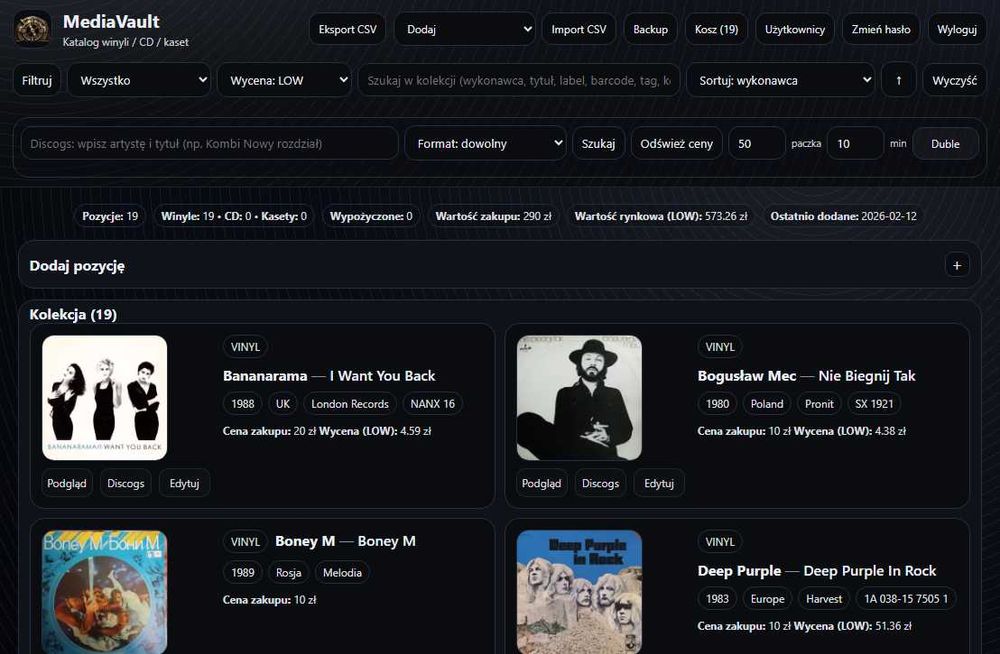Click Wyloguj to log out
The height and width of the screenshot is (654, 1000).
pyautogui.click(x=957, y=29)
